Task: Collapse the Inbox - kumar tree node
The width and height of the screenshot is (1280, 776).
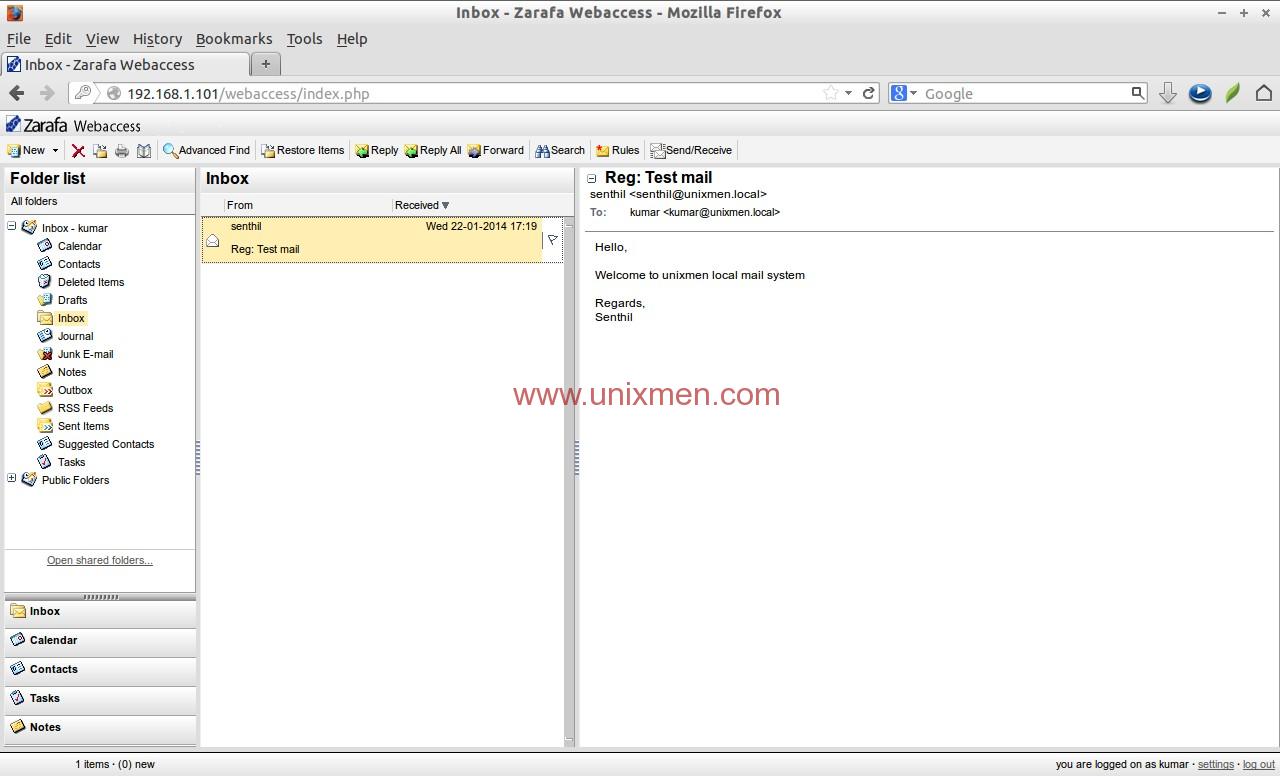Action: click(12, 227)
